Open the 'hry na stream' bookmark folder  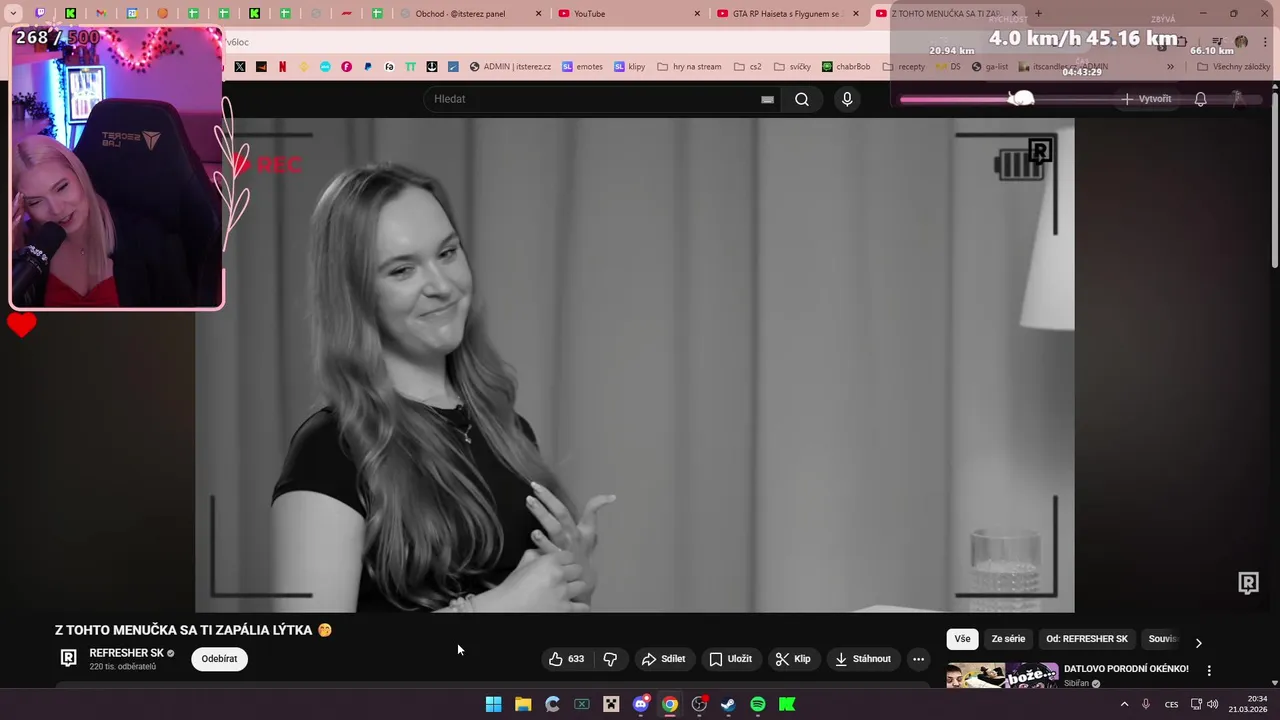(689, 67)
